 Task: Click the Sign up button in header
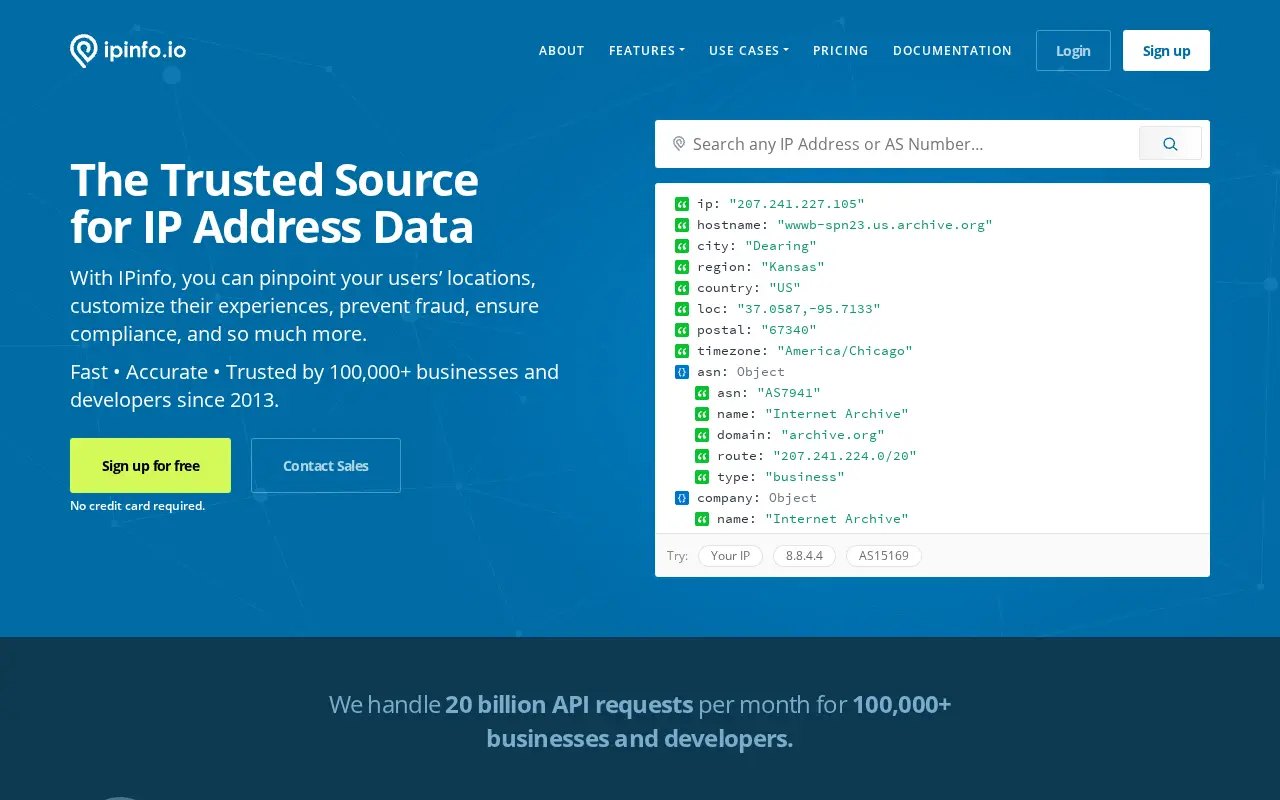tap(1166, 51)
